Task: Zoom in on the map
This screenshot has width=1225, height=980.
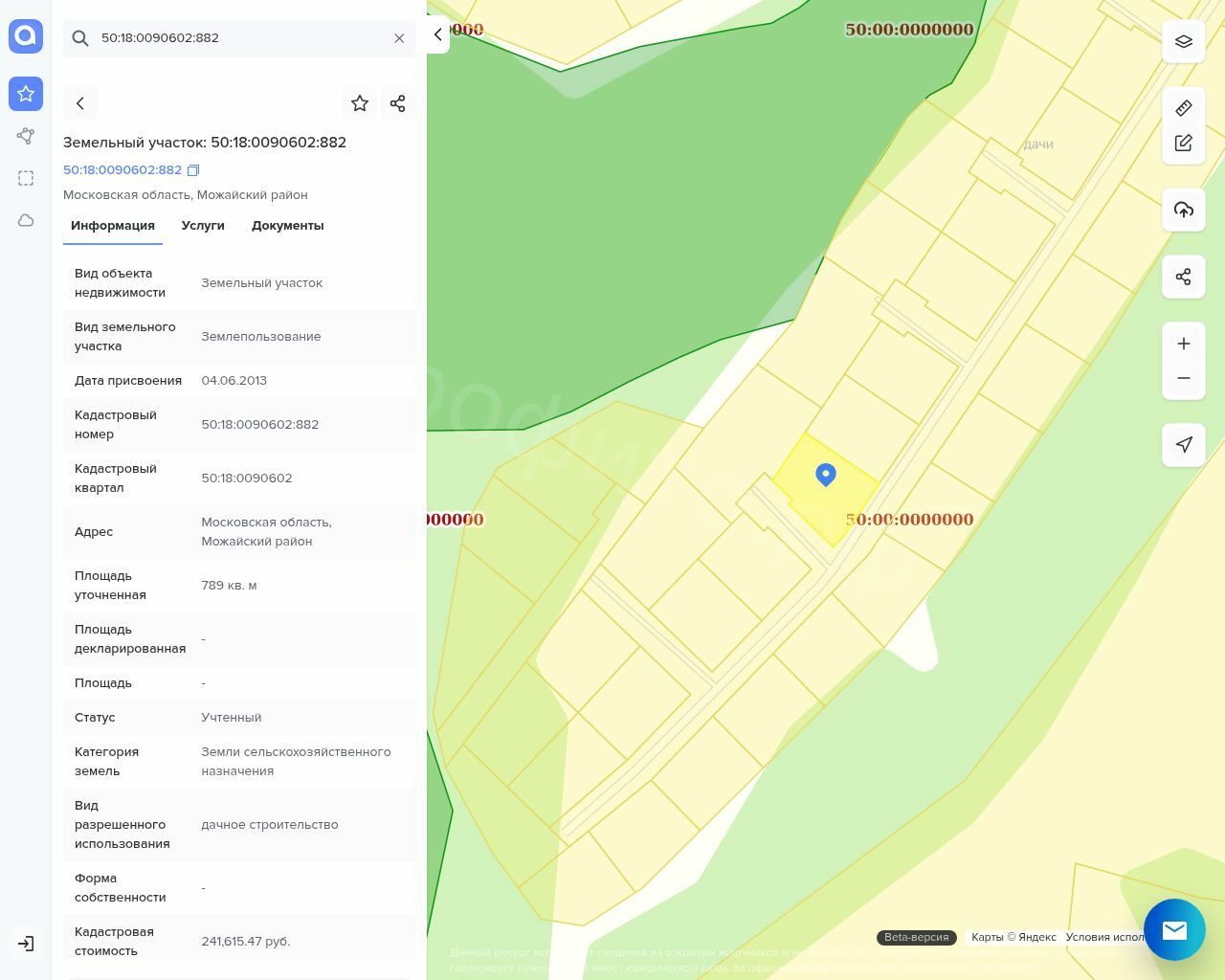Action: 1184,344
